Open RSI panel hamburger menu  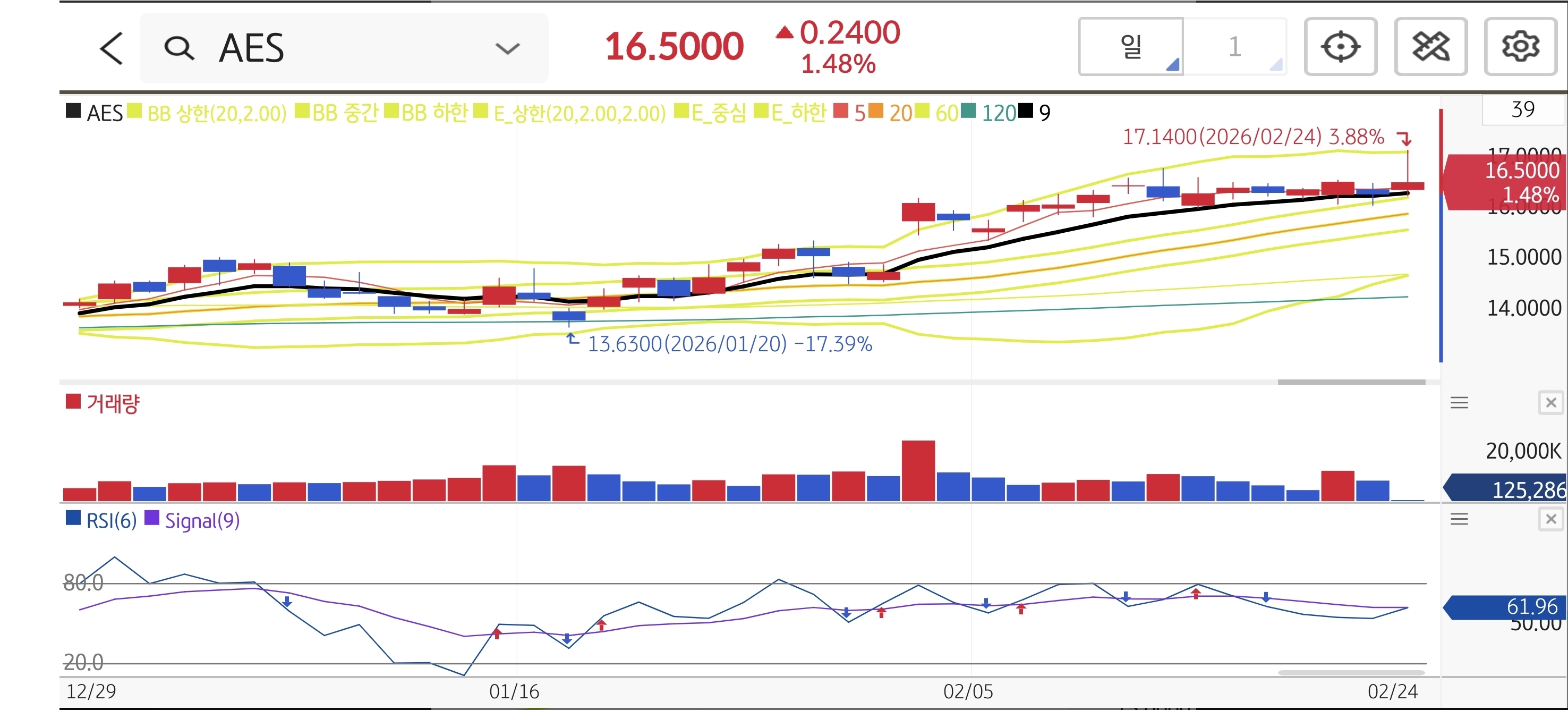pyautogui.click(x=1459, y=519)
